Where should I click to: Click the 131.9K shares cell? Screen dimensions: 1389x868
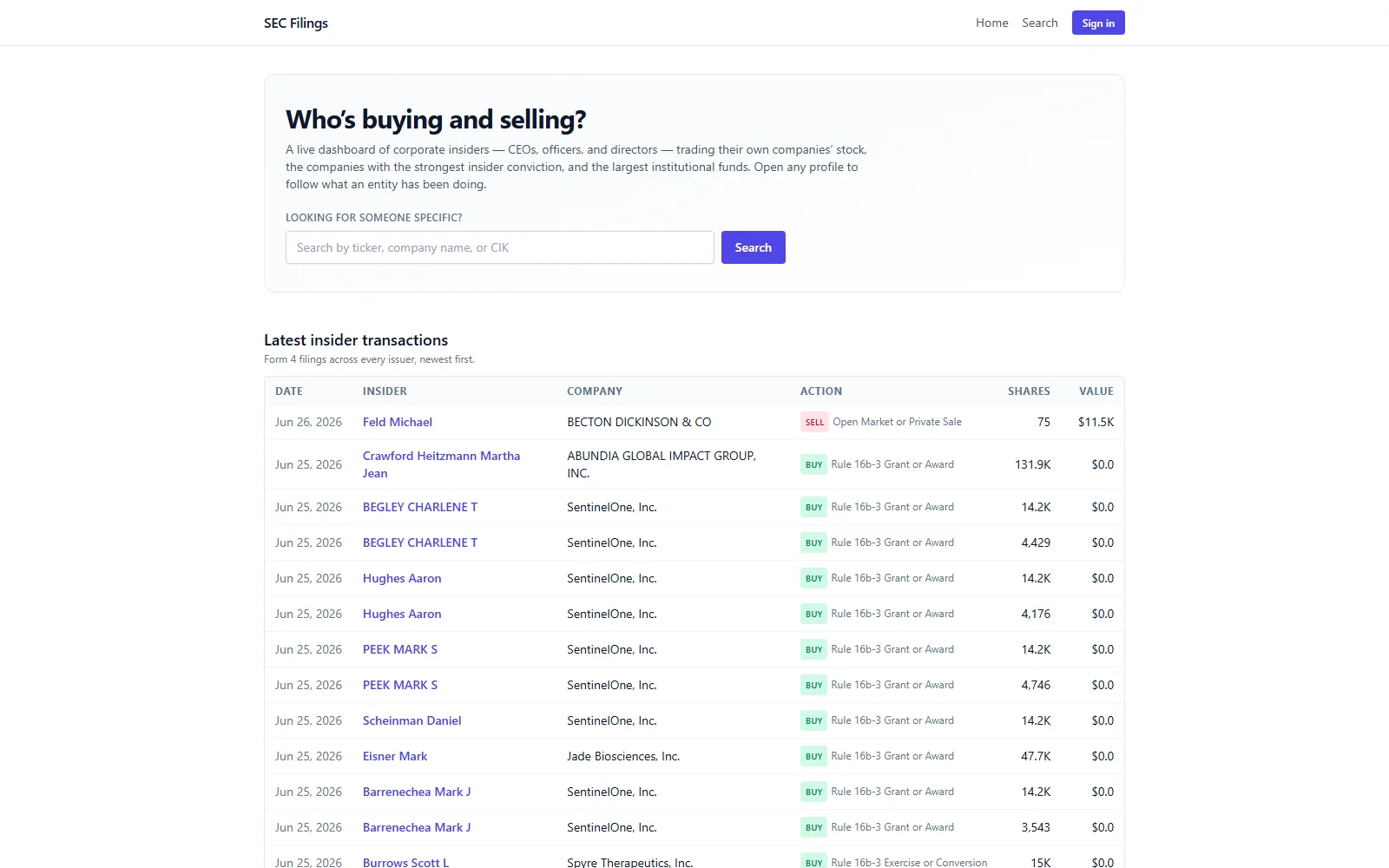1032,464
